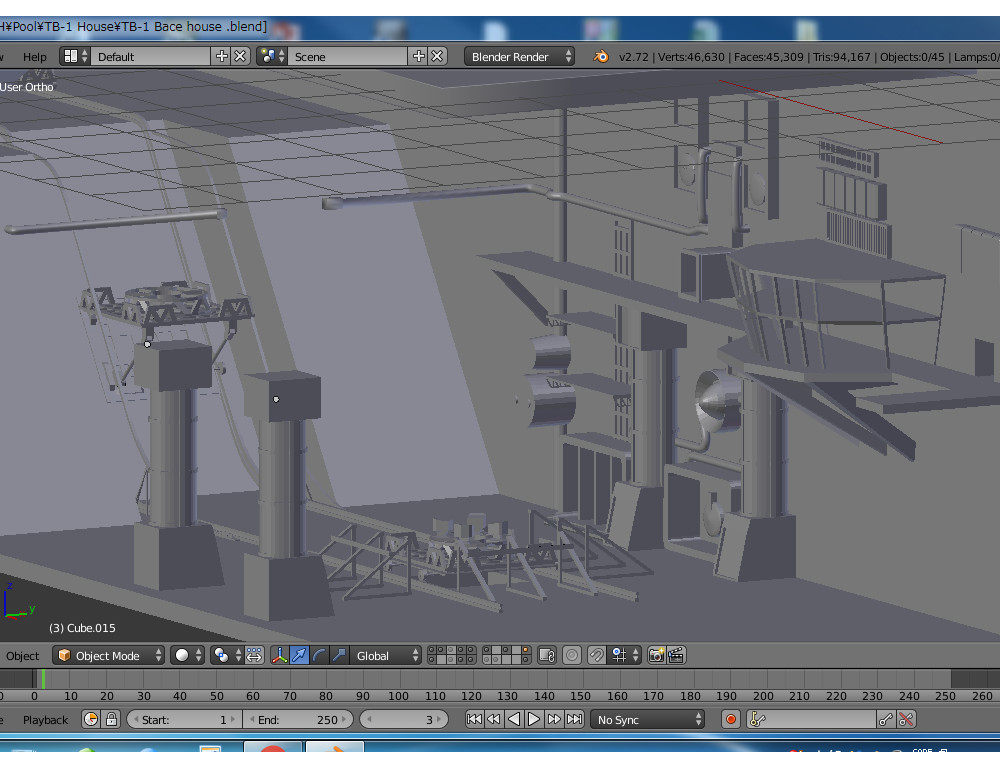1000x768 pixels.
Task: Enable the scale manipulator icon
Action: [x=339, y=655]
